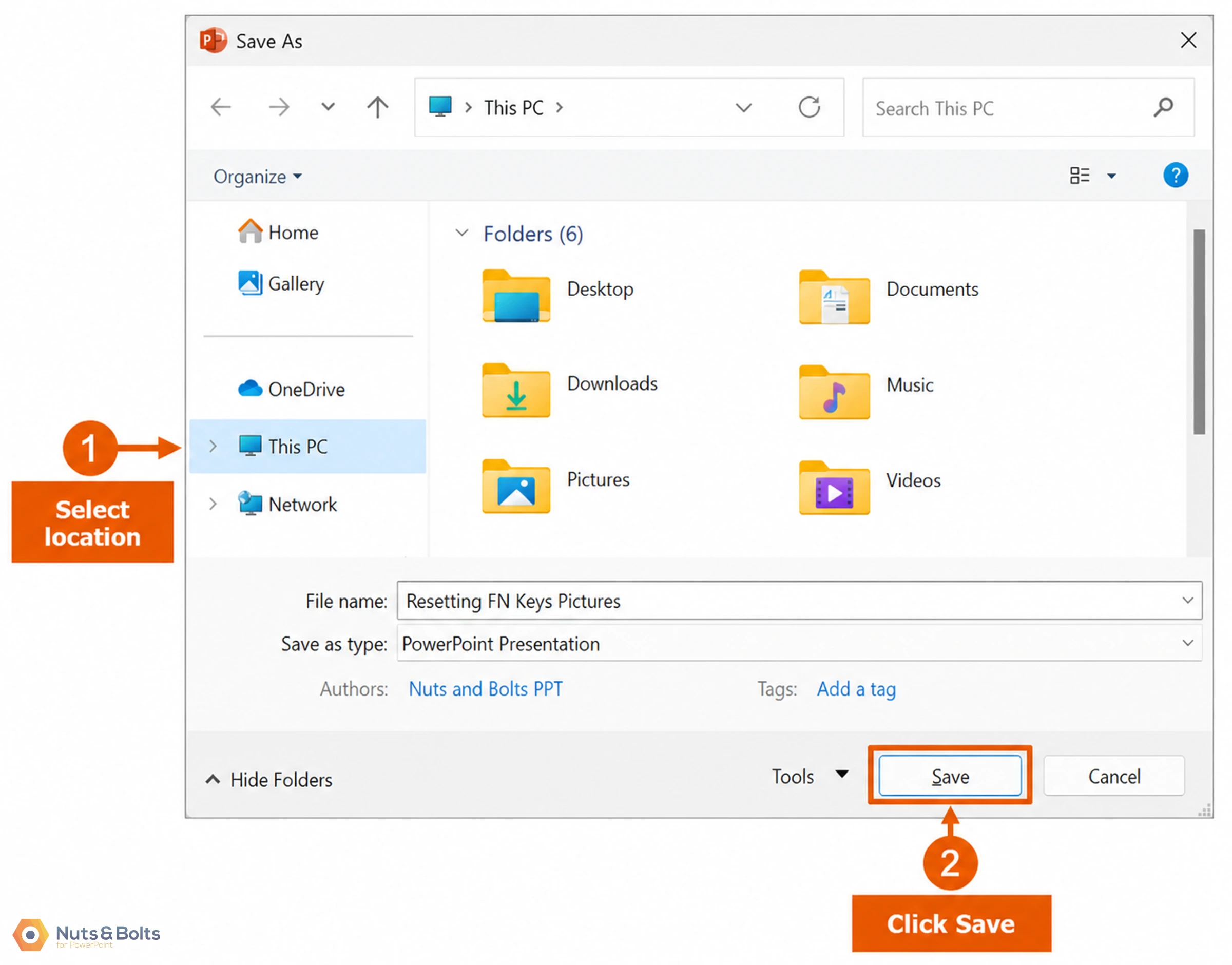Select This PC in the navigation pane

307,446
